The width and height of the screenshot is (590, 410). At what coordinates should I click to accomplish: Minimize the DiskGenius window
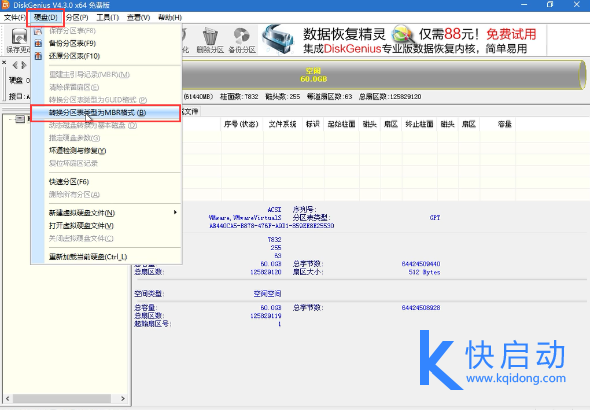[524, 5]
